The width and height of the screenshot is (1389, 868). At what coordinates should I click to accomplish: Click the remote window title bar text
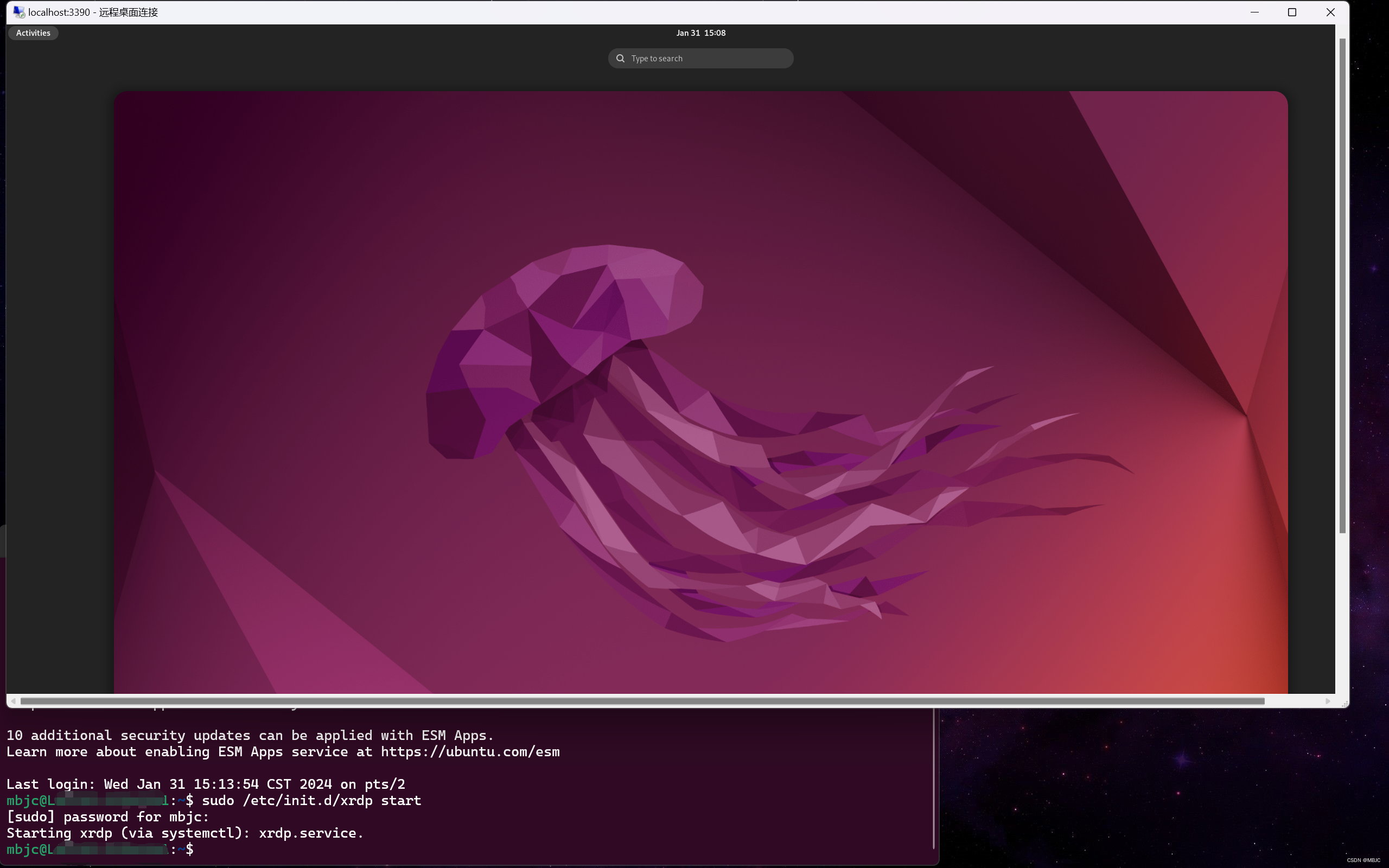(x=93, y=12)
